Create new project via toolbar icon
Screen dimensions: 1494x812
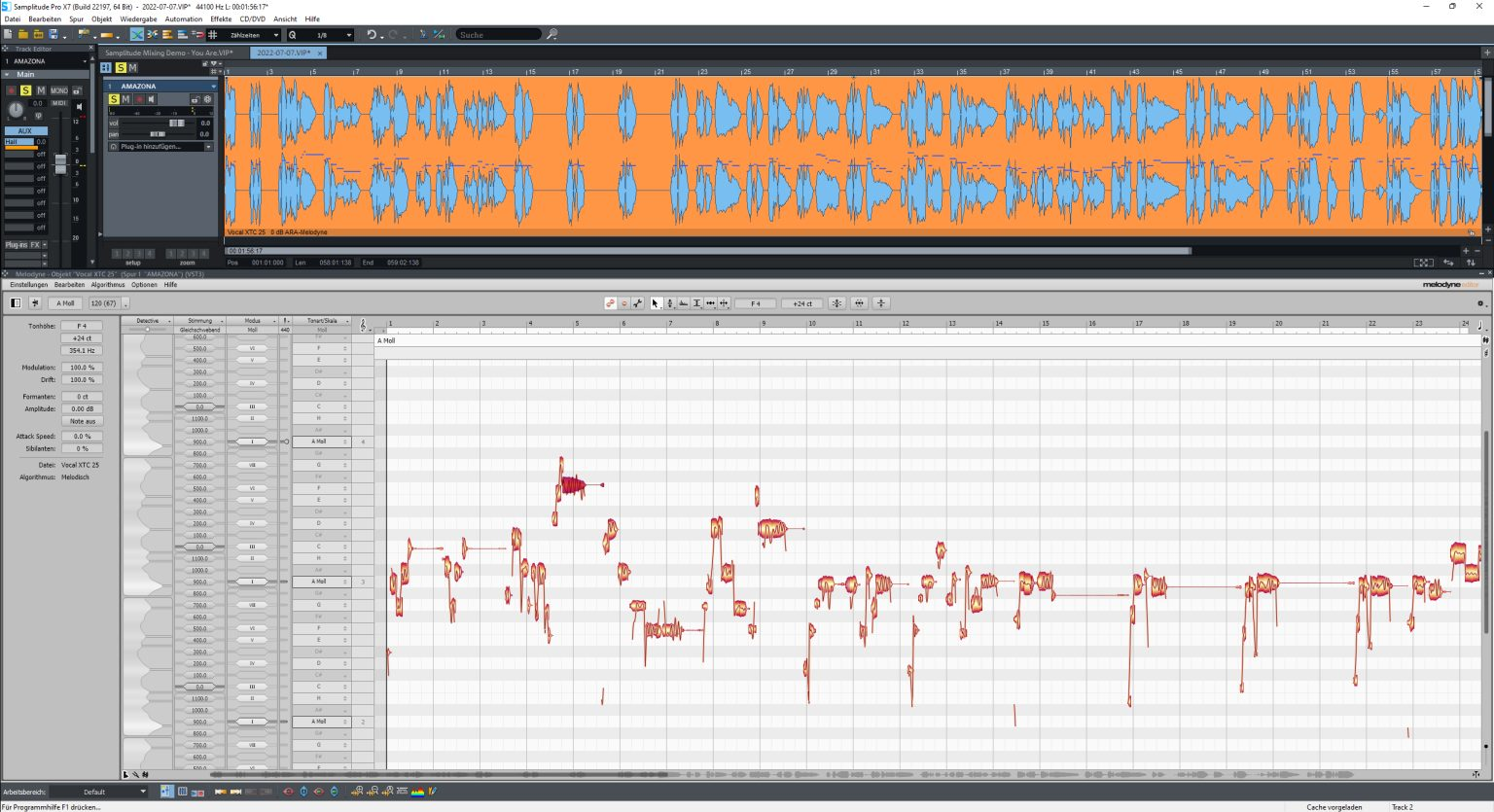[x=8, y=34]
